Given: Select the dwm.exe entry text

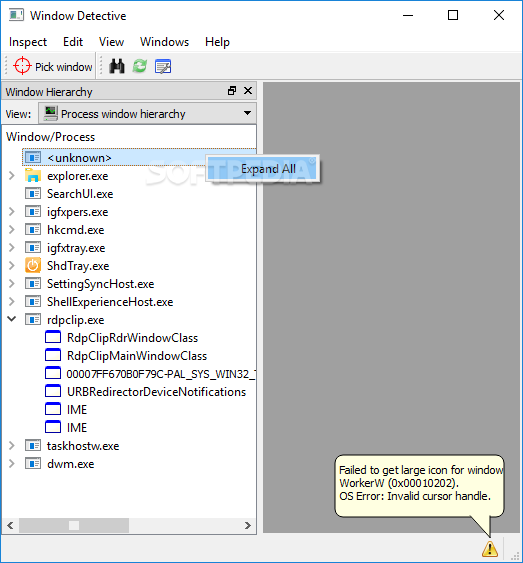Looking at the screenshot, I should [70, 464].
